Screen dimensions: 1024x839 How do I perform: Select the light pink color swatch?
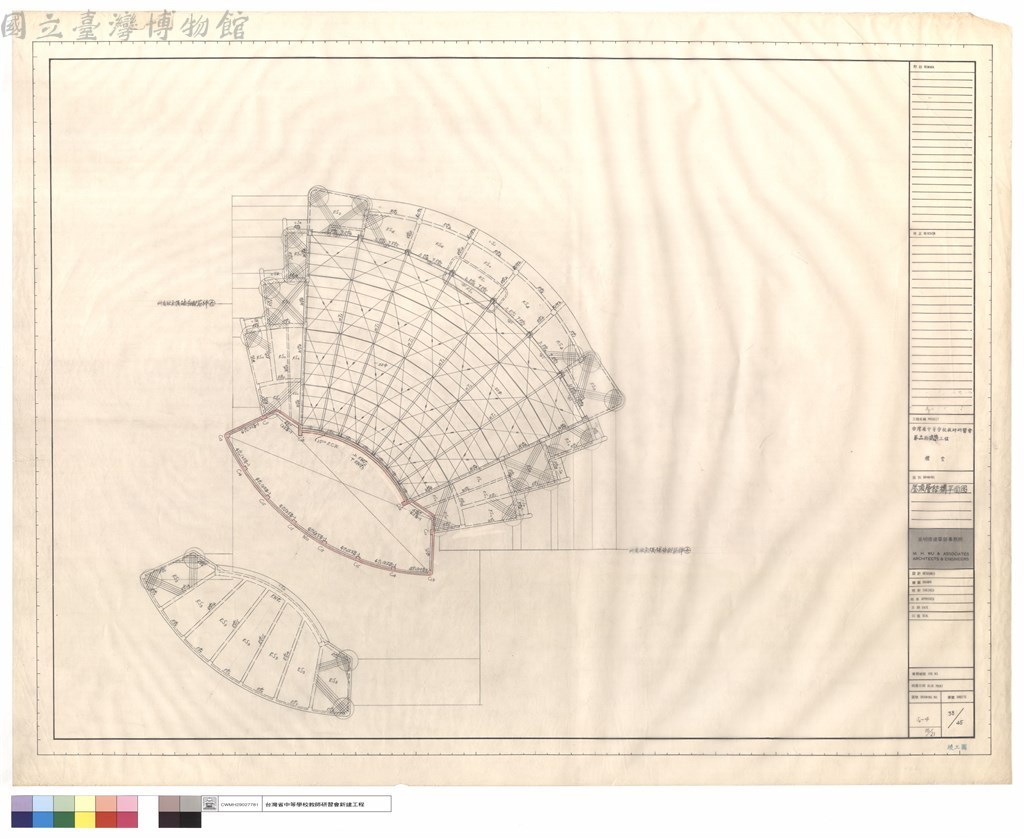[127, 804]
